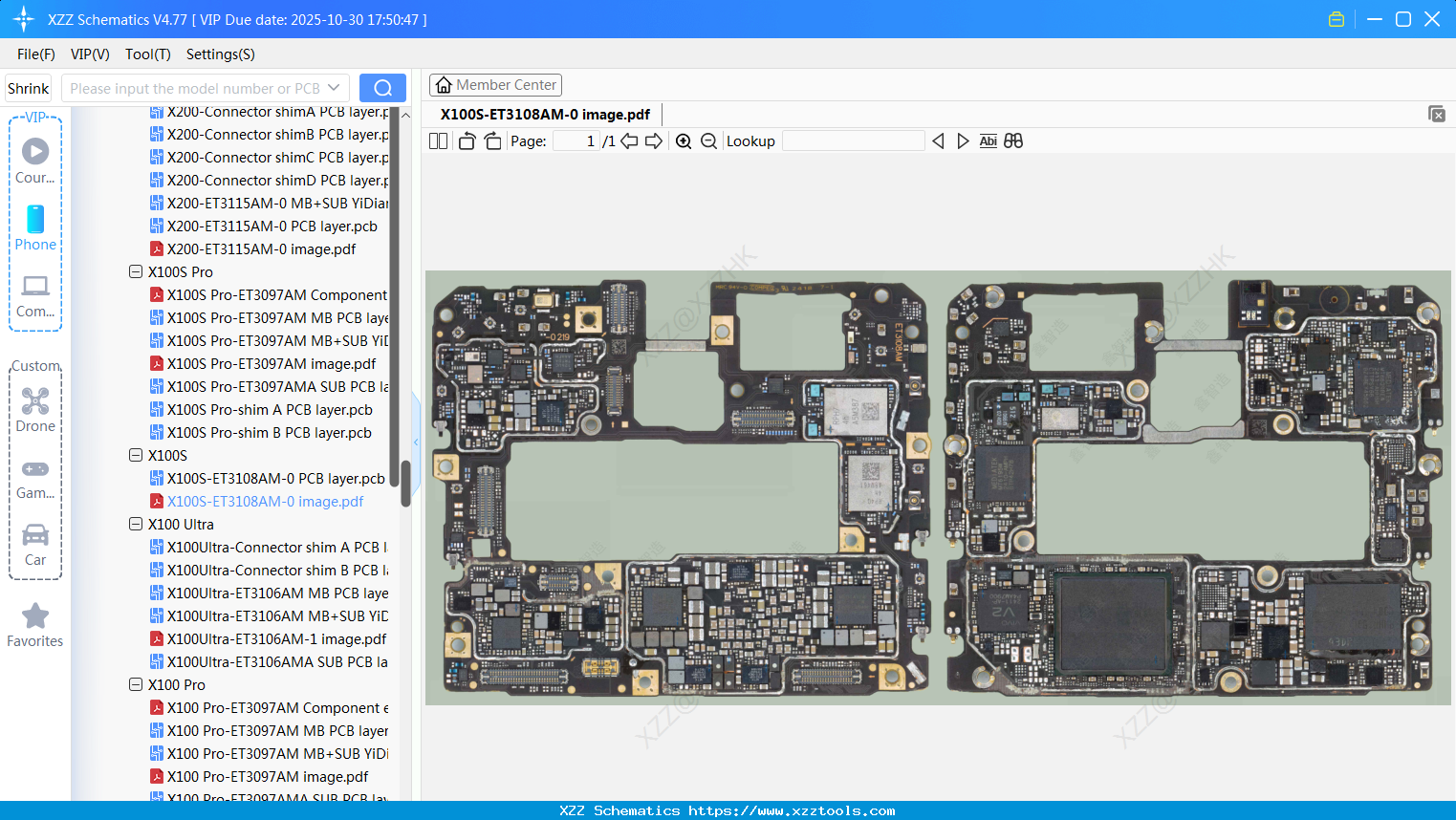
Task: Toggle the two-page layout view
Action: [x=438, y=141]
